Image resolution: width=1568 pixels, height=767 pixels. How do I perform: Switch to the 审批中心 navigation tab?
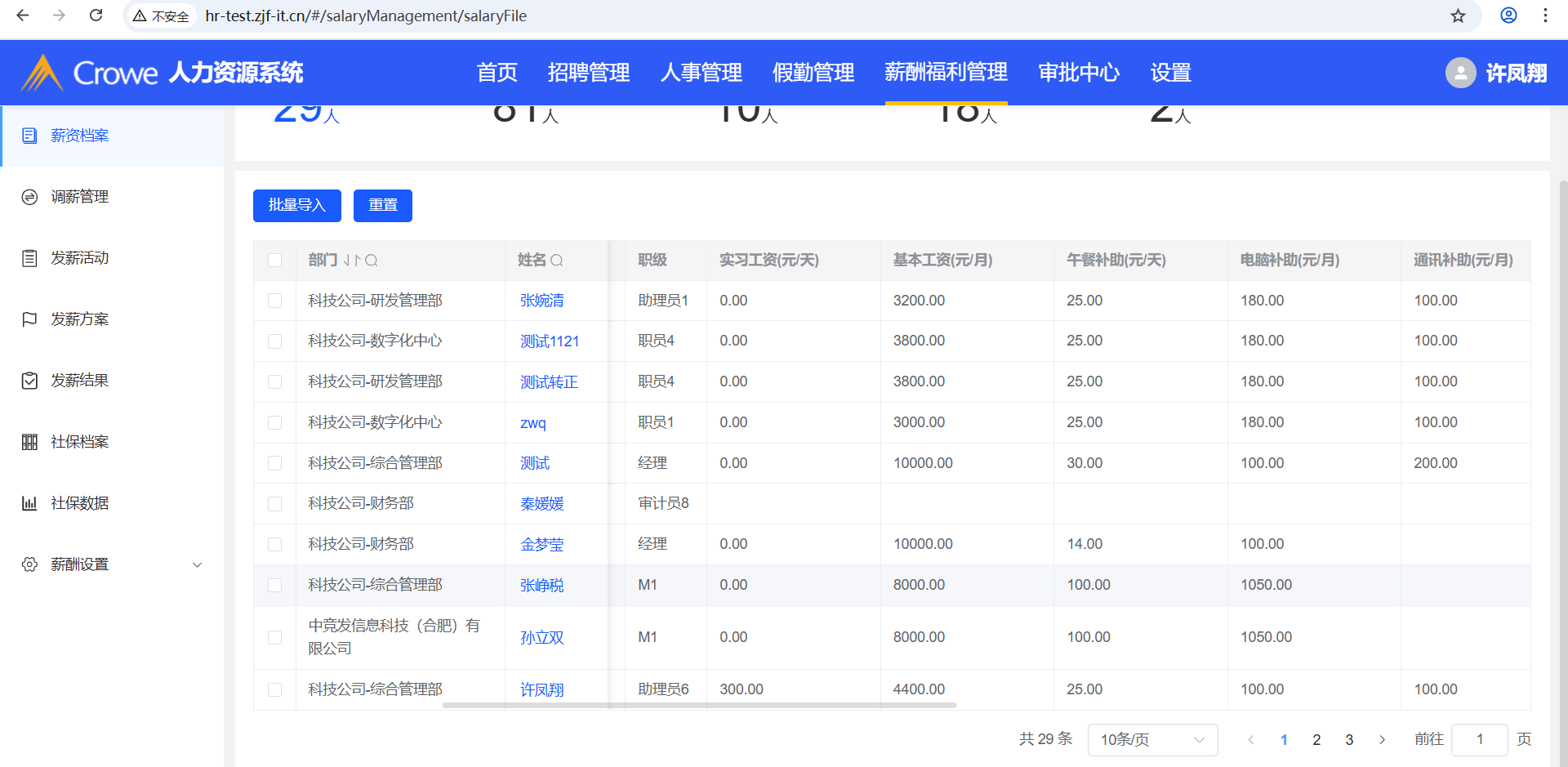(x=1078, y=73)
